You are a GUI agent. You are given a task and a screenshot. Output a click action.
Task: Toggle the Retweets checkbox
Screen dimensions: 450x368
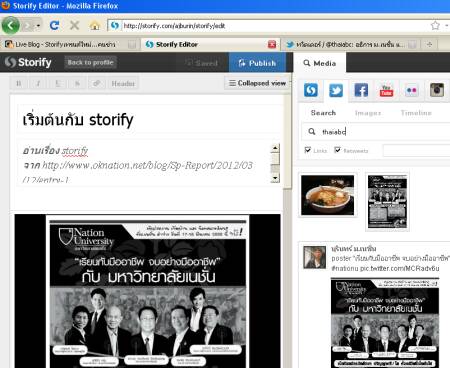(338, 150)
